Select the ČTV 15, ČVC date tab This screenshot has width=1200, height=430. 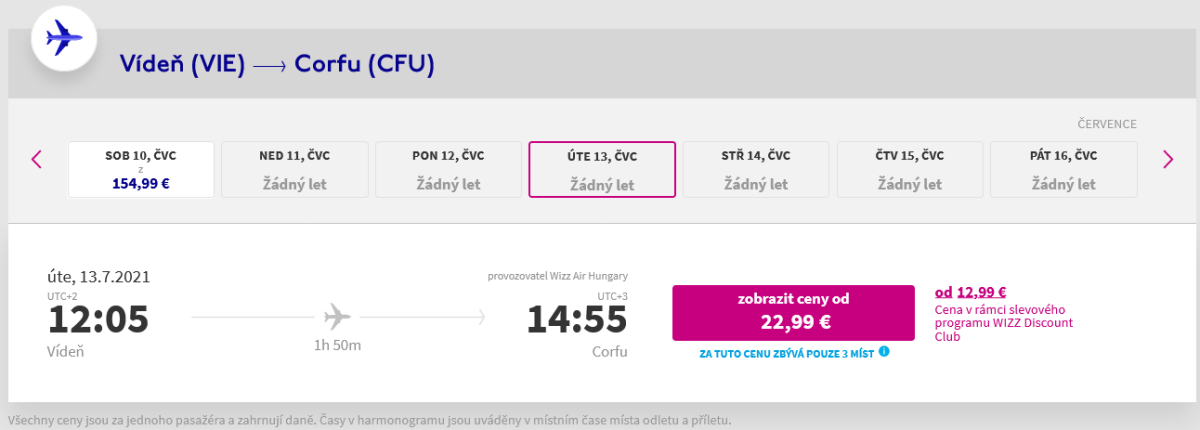click(909, 170)
